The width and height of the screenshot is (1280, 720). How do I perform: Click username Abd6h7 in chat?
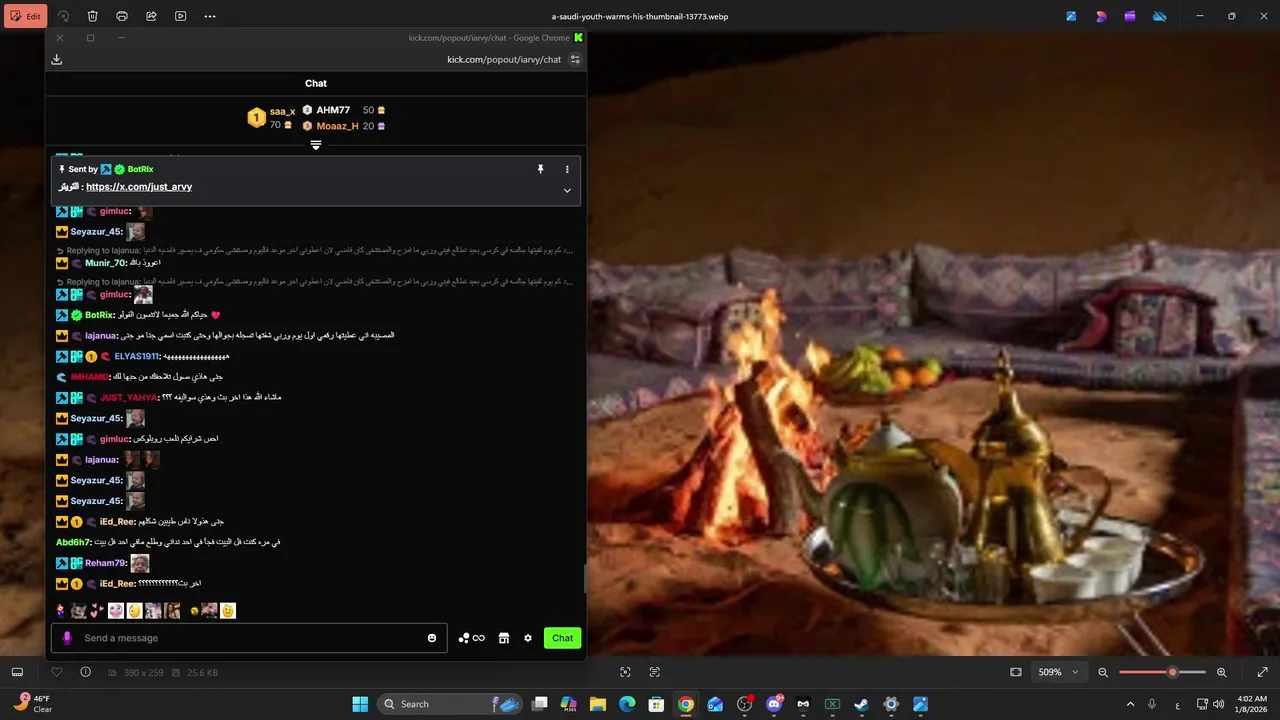click(x=73, y=542)
